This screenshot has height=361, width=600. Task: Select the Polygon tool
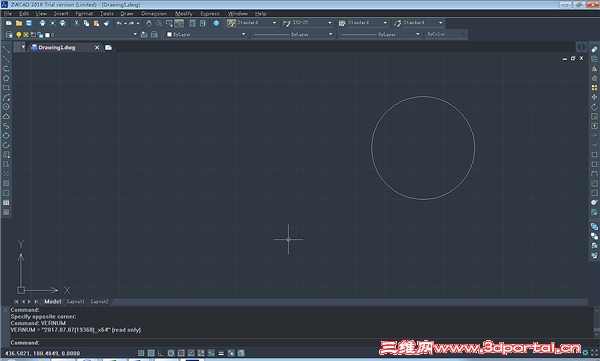point(6,78)
